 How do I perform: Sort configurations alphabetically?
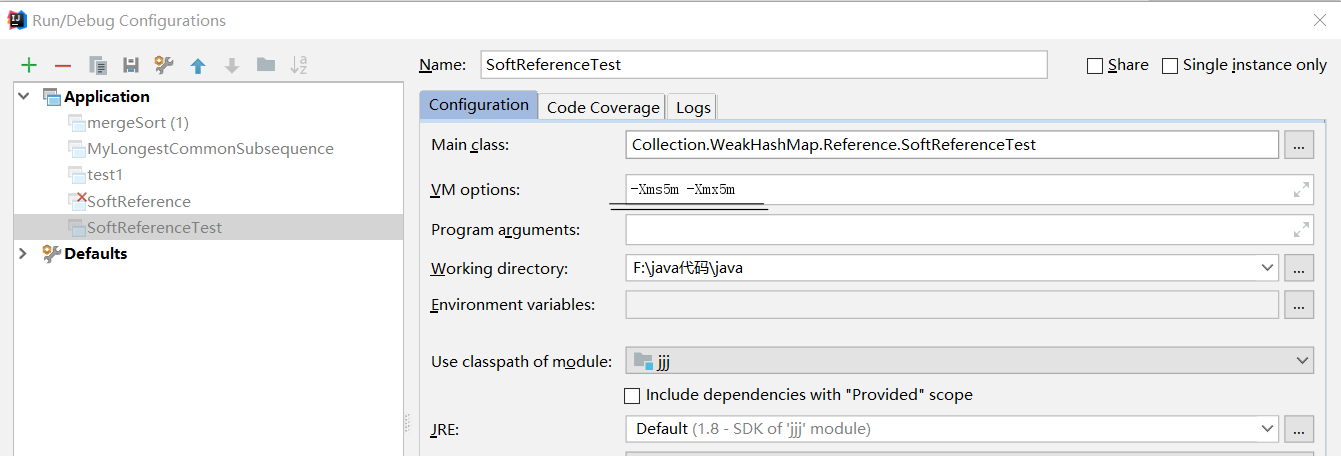[299, 65]
